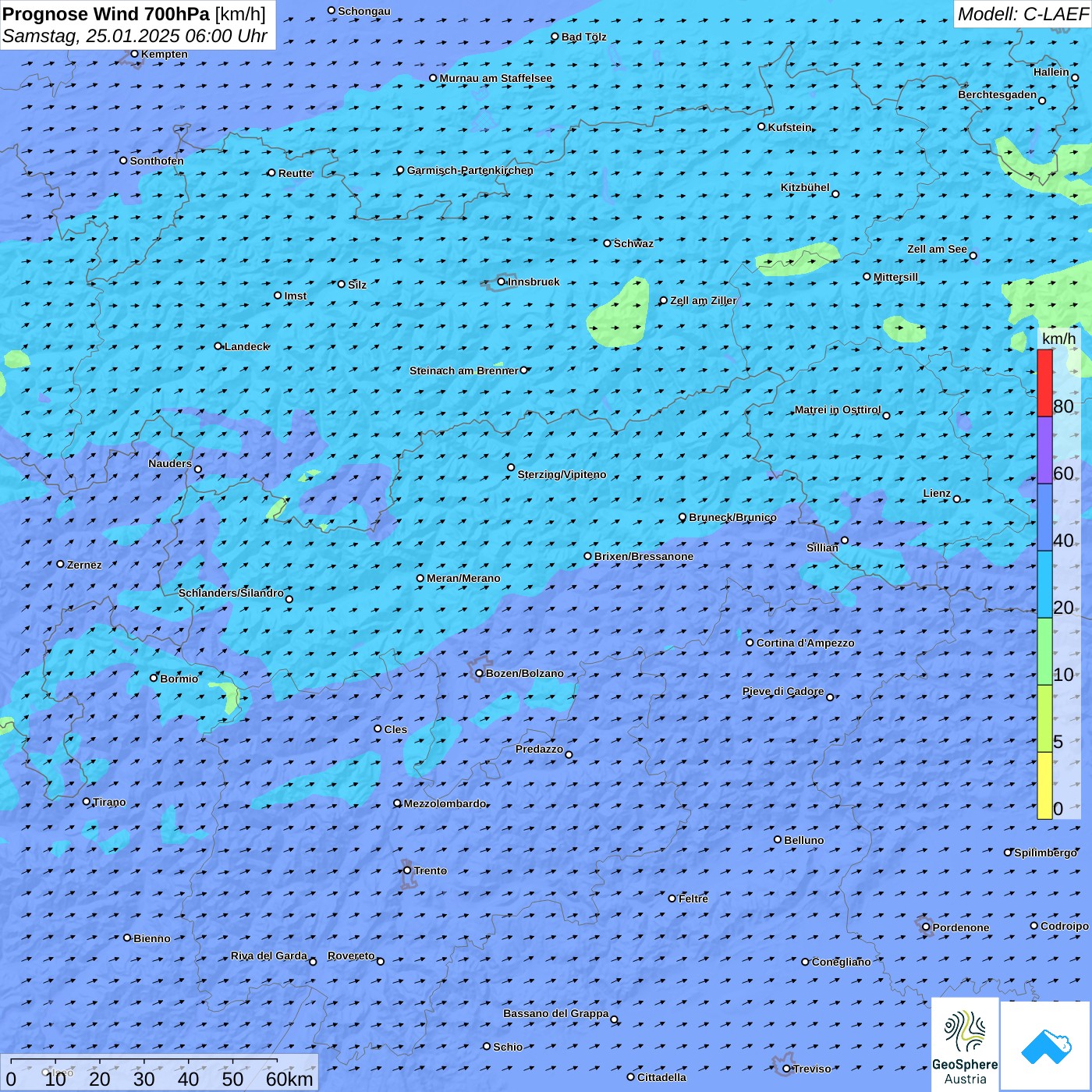The width and height of the screenshot is (1092, 1092).
Task: Click the Garmisch-Partenkirchen label
Action: point(470,170)
